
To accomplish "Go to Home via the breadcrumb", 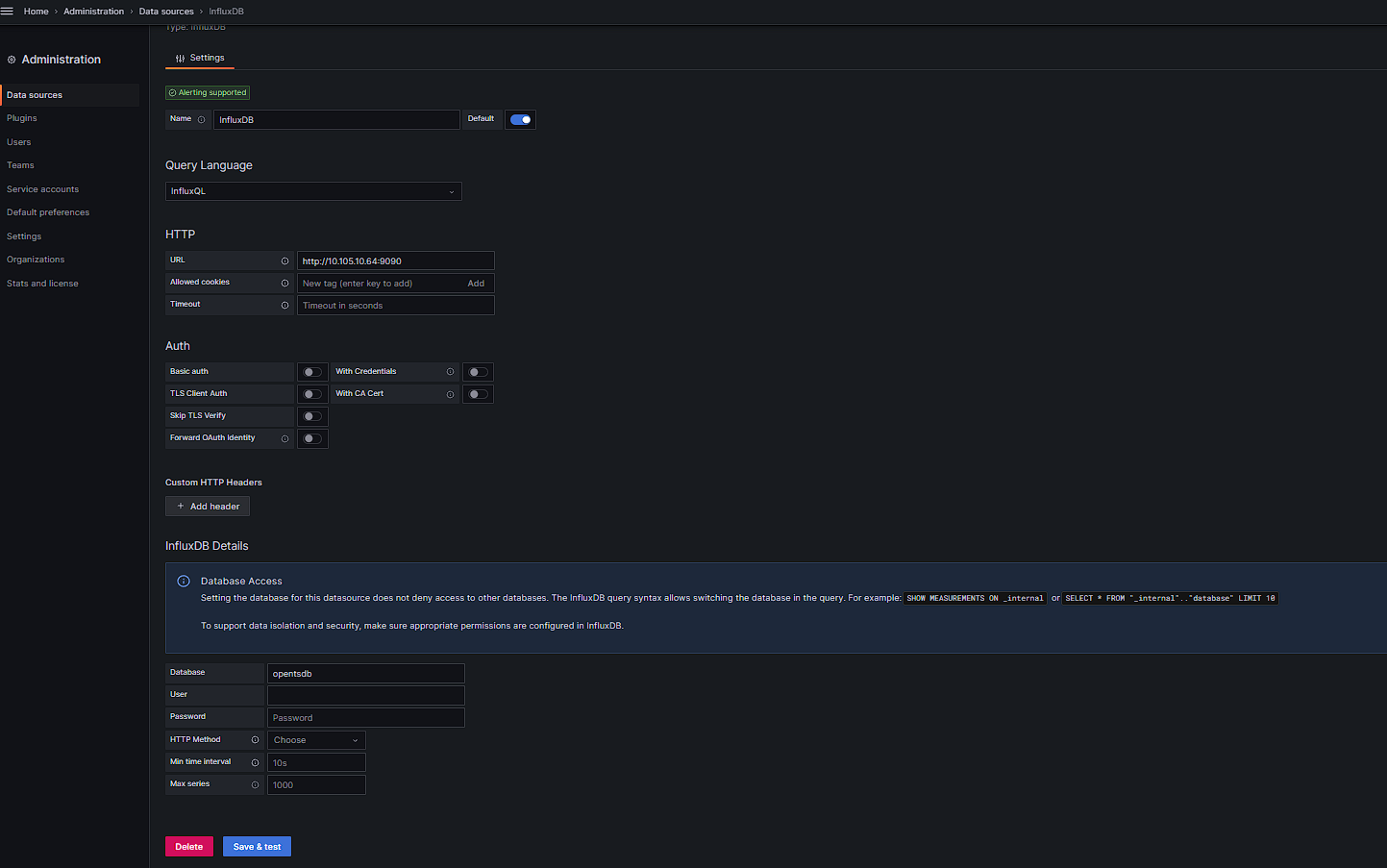I will [x=37, y=12].
